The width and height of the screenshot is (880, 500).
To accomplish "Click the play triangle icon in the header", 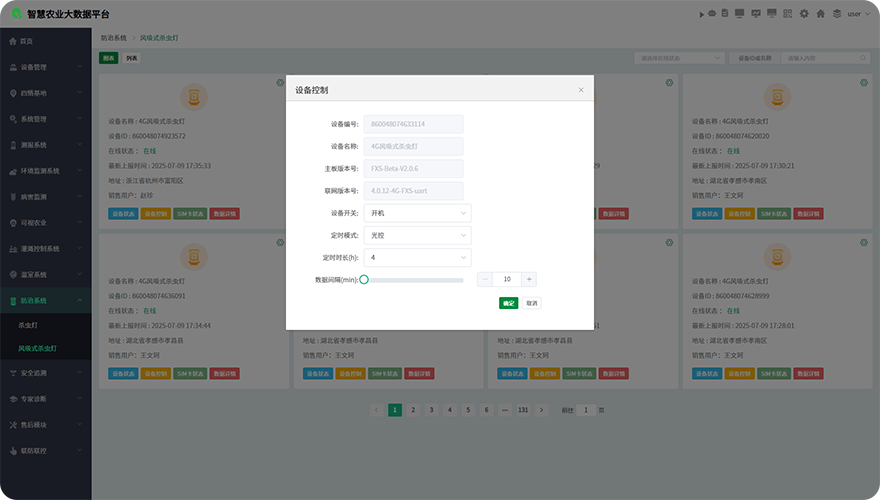I will 700,14.
